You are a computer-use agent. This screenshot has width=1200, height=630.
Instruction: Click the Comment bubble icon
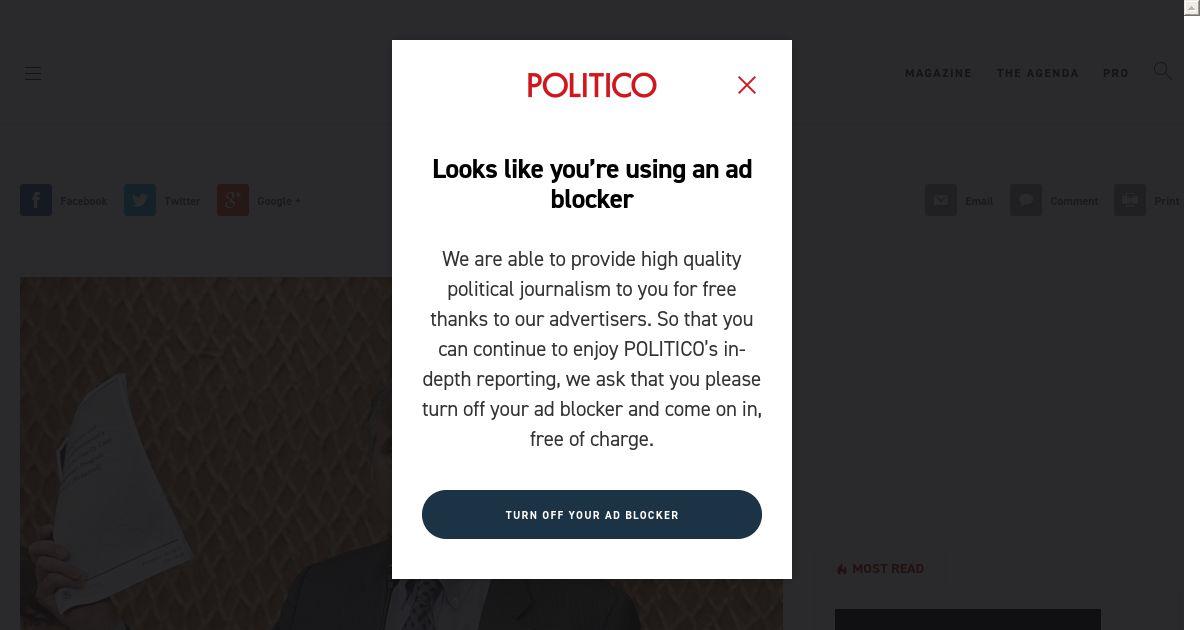tap(1026, 200)
